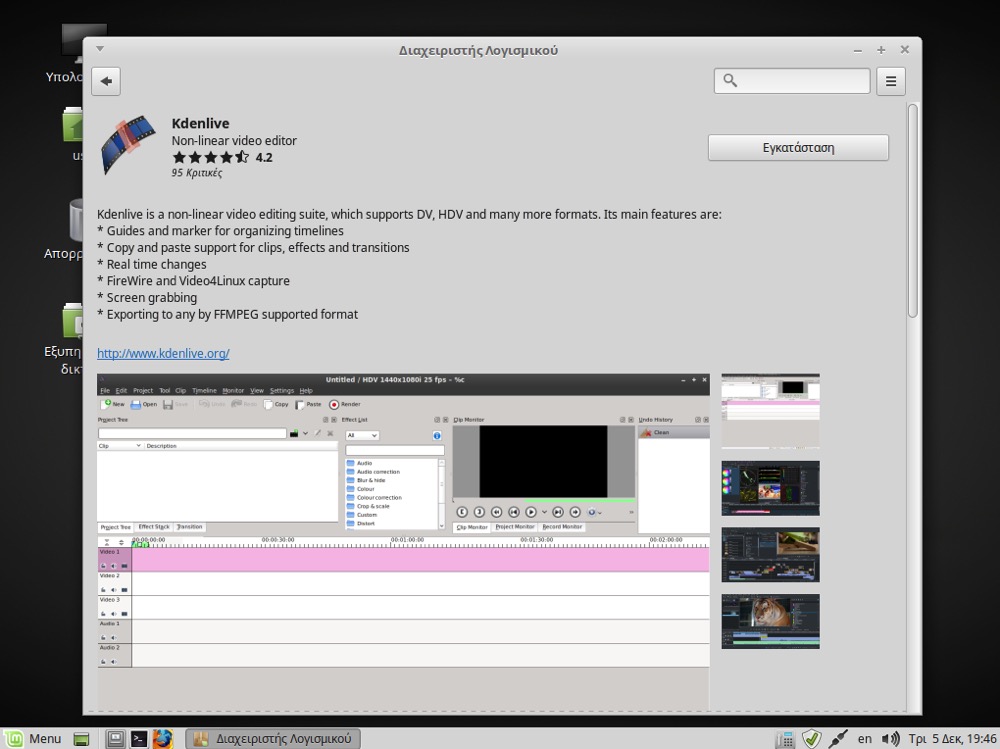Image resolution: width=1000 pixels, height=749 pixels.
Task: Click the volume speaker tray icon
Action: 890,739
